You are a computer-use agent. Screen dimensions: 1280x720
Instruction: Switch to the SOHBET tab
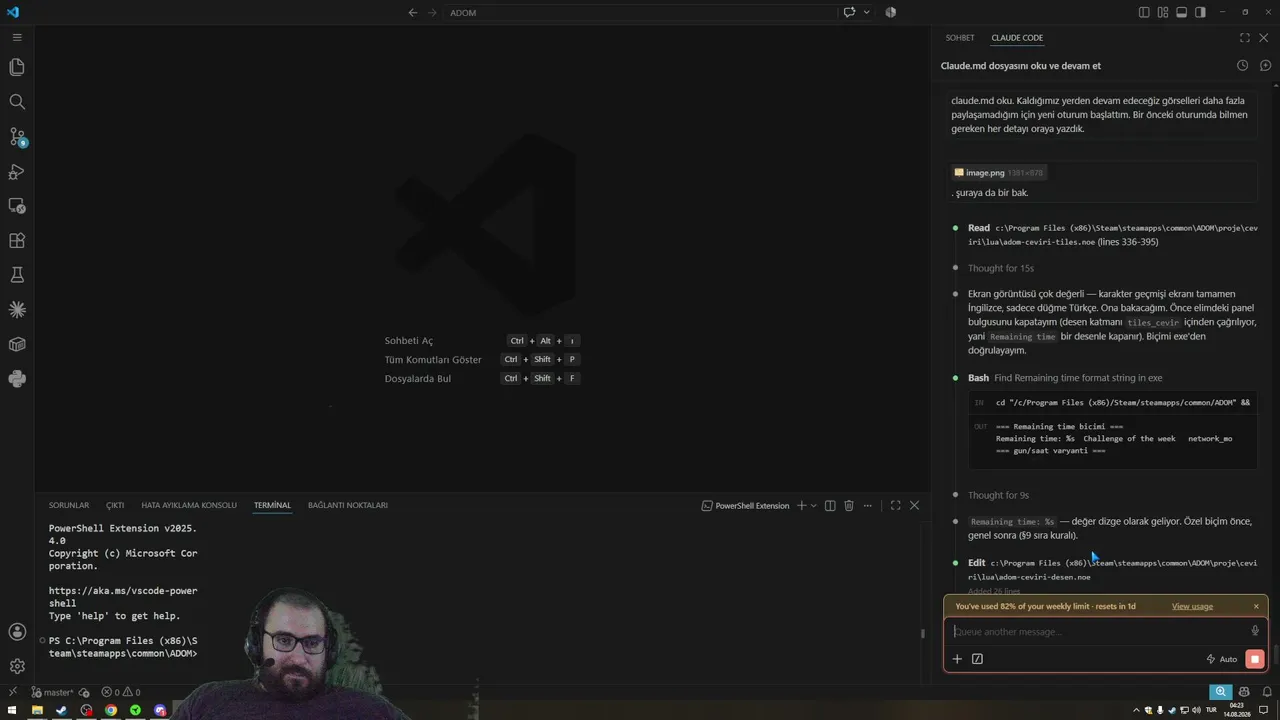point(960,38)
